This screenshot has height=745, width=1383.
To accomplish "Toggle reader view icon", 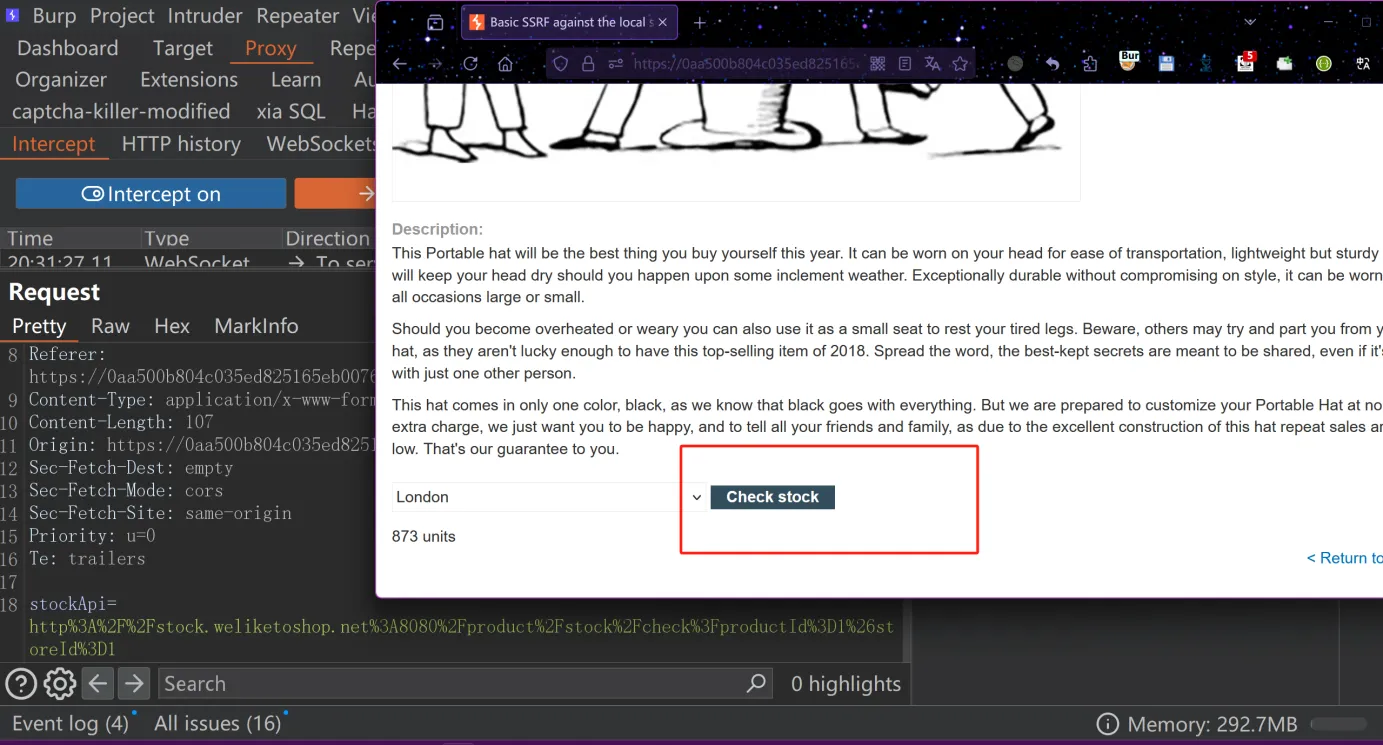I will (905, 63).
